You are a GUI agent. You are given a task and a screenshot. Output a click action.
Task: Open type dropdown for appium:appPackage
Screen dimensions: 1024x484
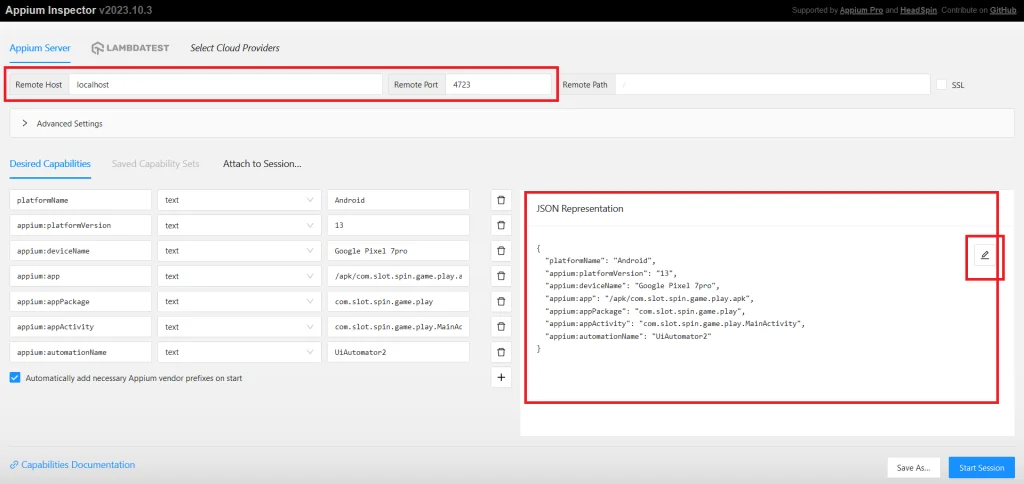239,301
